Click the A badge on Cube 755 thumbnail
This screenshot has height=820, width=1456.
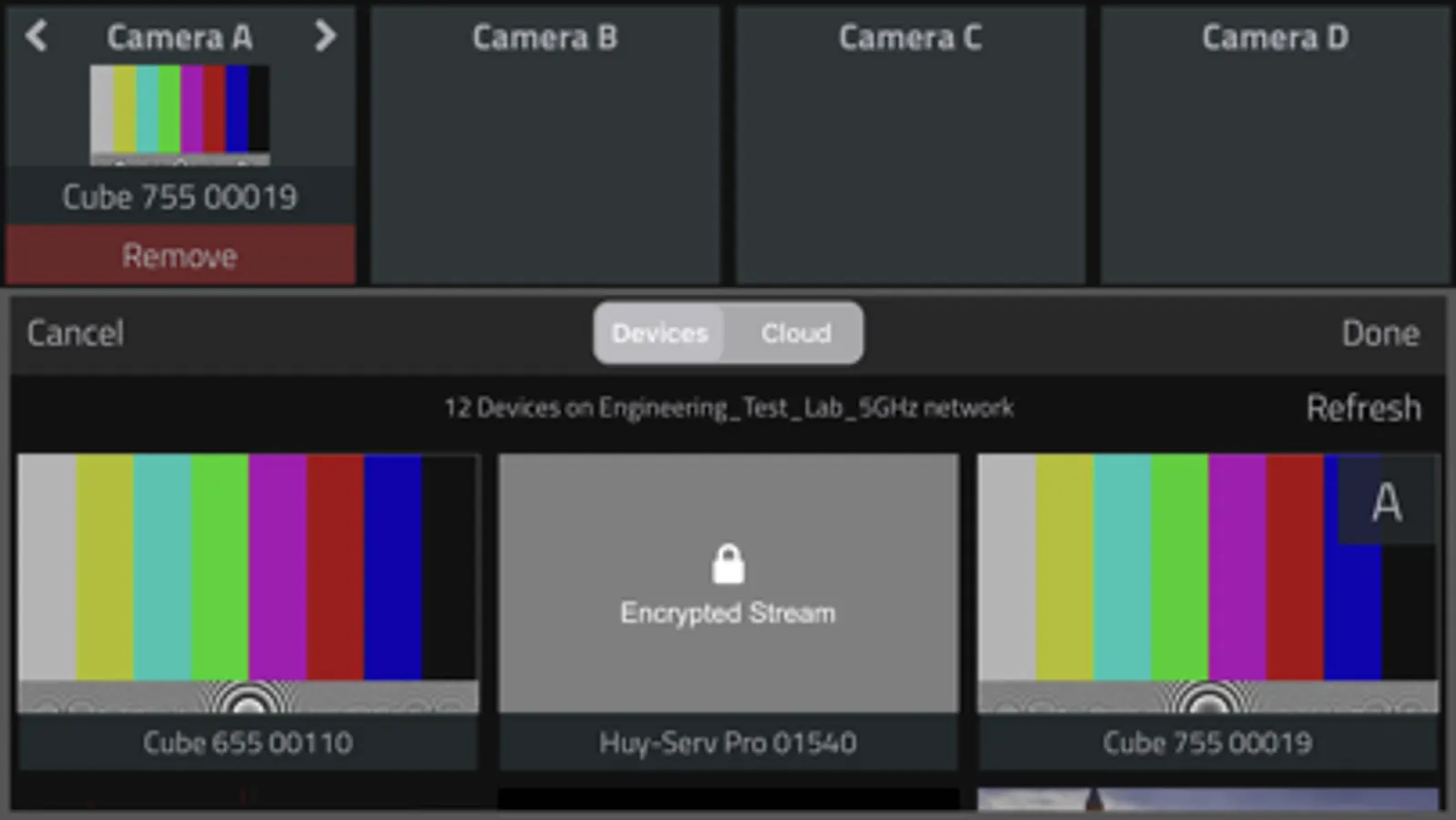tap(1387, 501)
